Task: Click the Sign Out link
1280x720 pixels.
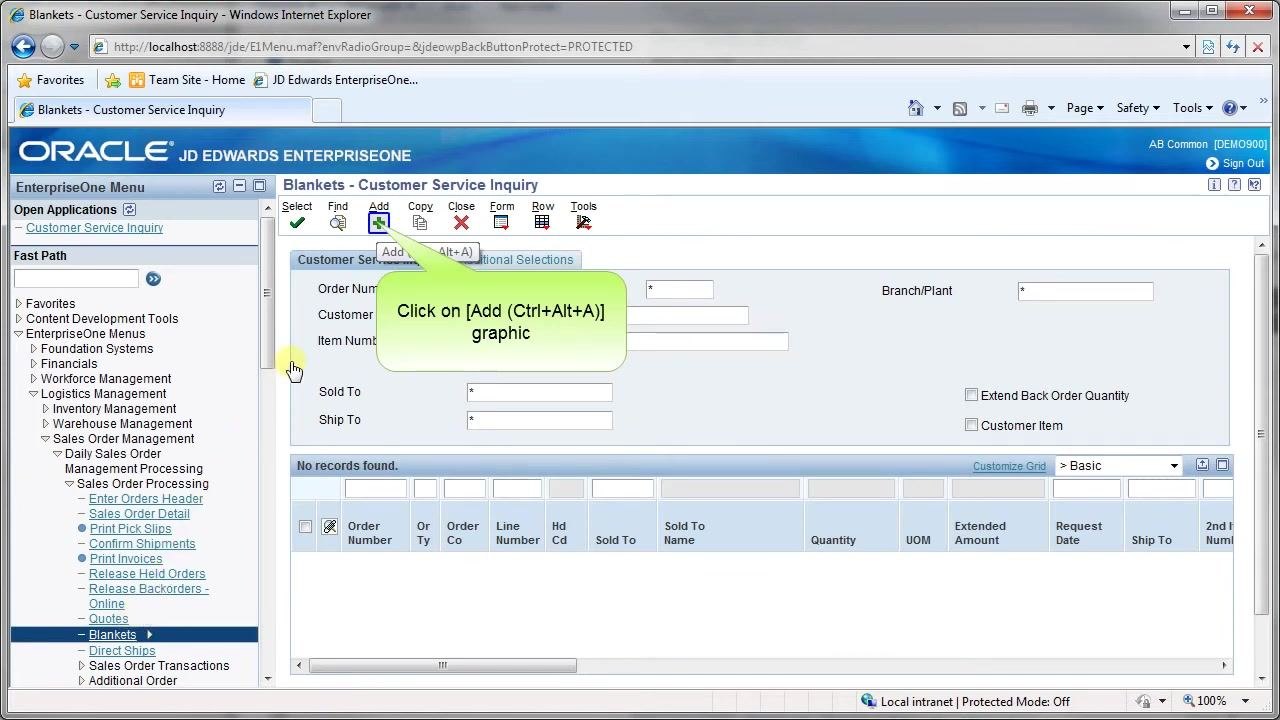Action: coord(1243,163)
